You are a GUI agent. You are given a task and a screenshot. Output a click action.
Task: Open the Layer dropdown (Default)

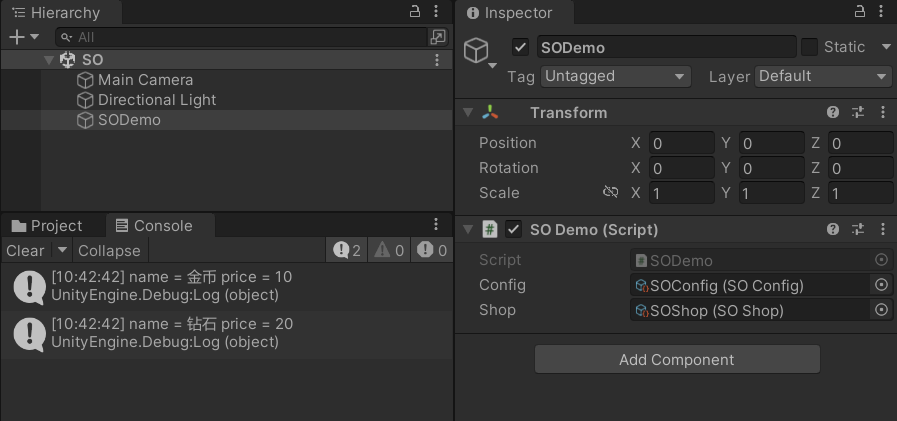coord(823,77)
